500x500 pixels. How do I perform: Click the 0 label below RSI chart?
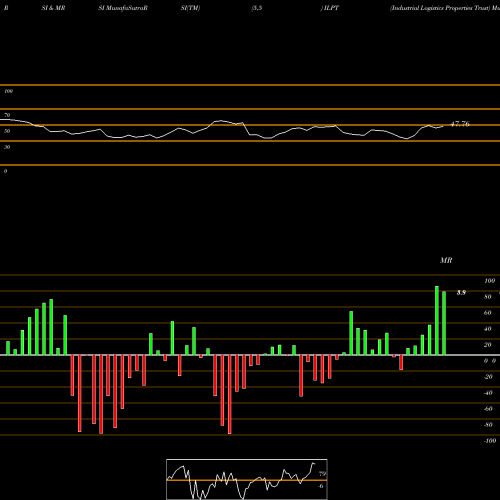click(x=5, y=171)
